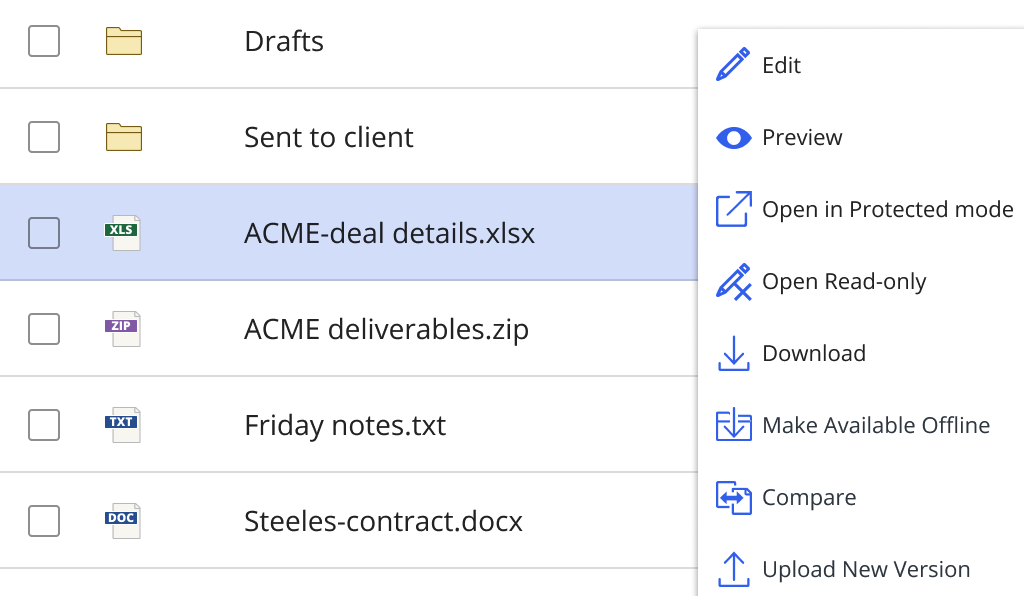This screenshot has height=596, width=1024.
Task: Click the eye Preview icon
Action: pyautogui.click(x=733, y=138)
